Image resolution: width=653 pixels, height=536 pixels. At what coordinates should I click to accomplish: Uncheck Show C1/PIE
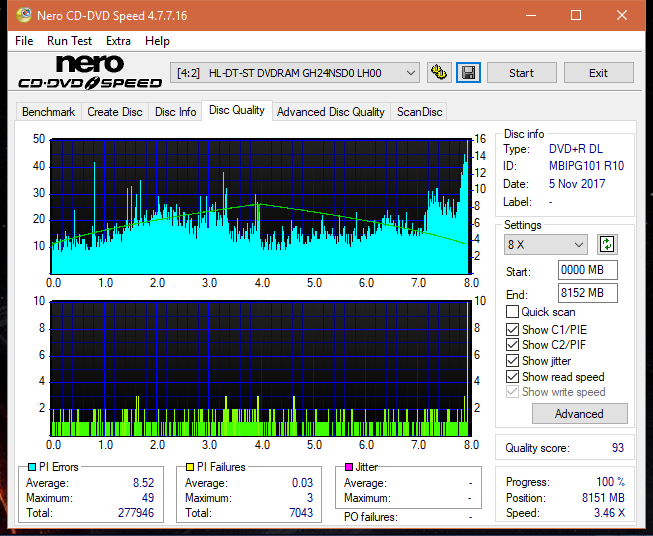pyautogui.click(x=512, y=329)
